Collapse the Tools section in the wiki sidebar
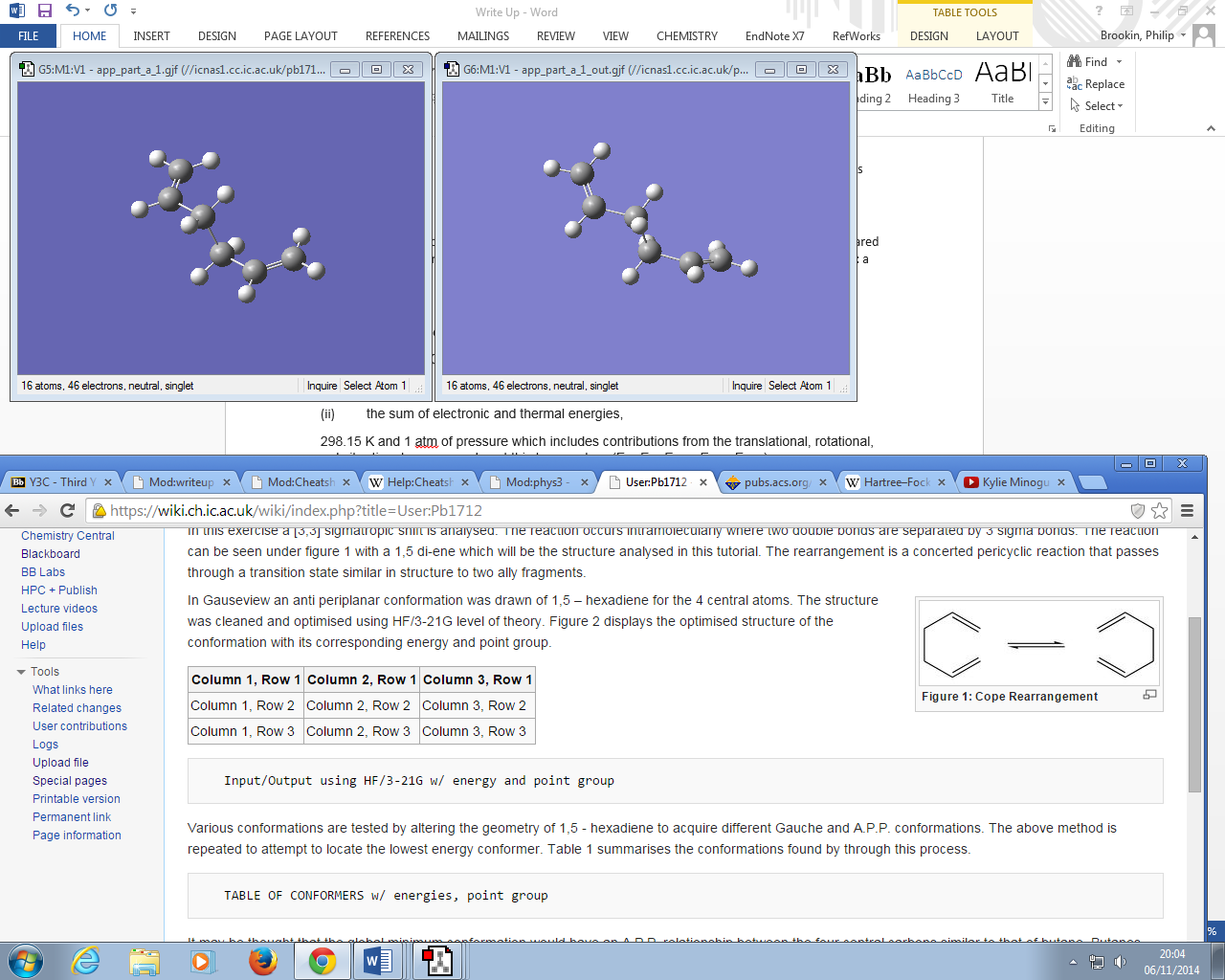The width and height of the screenshot is (1225, 980). point(21,672)
